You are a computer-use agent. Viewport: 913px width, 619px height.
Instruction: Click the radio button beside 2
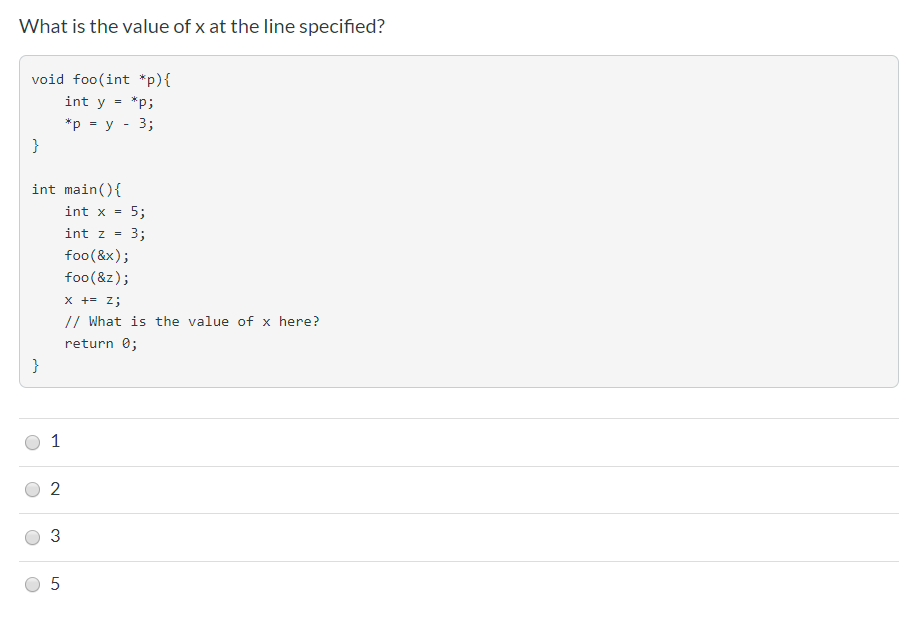click(x=33, y=489)
